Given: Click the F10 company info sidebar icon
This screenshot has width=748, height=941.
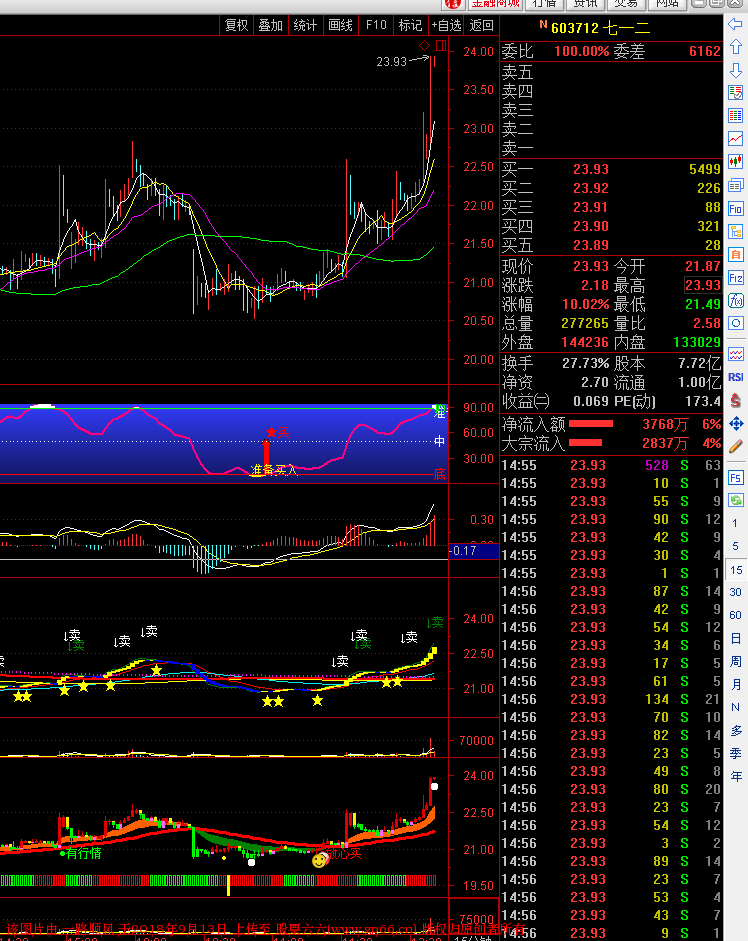Looking at the screenshot, I should 736,209.
